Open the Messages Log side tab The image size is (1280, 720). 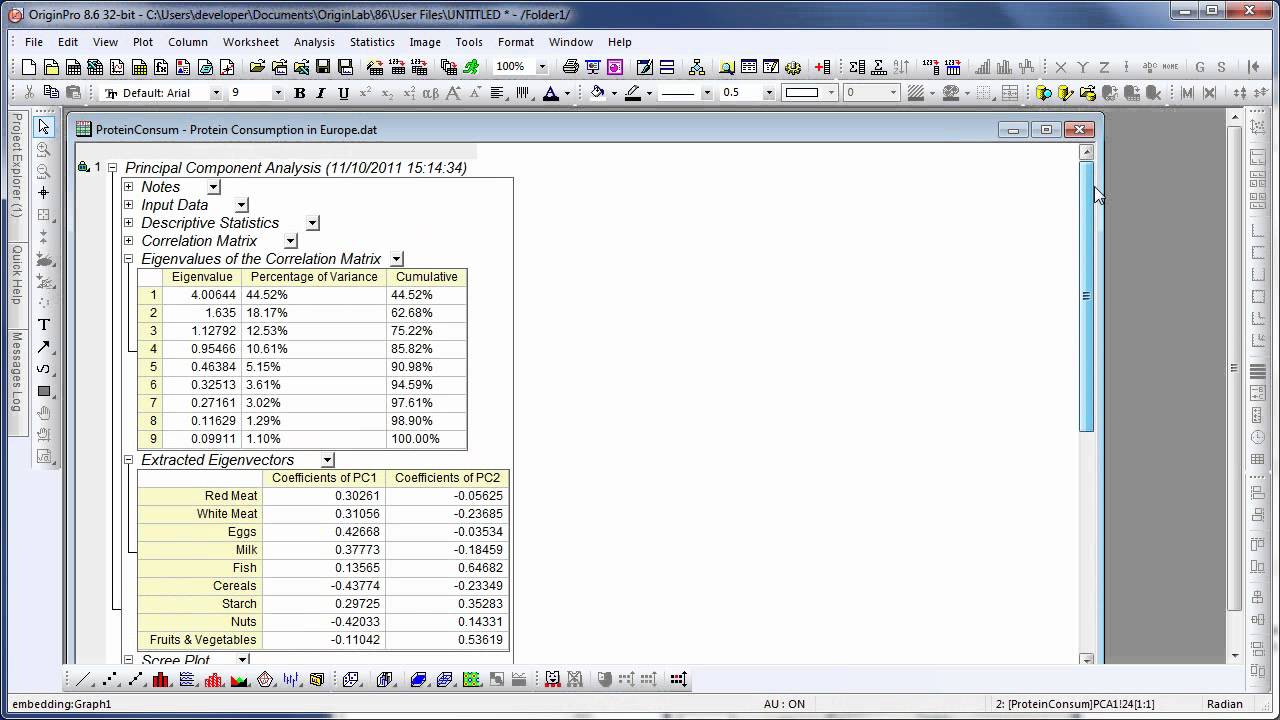[16, 373]
